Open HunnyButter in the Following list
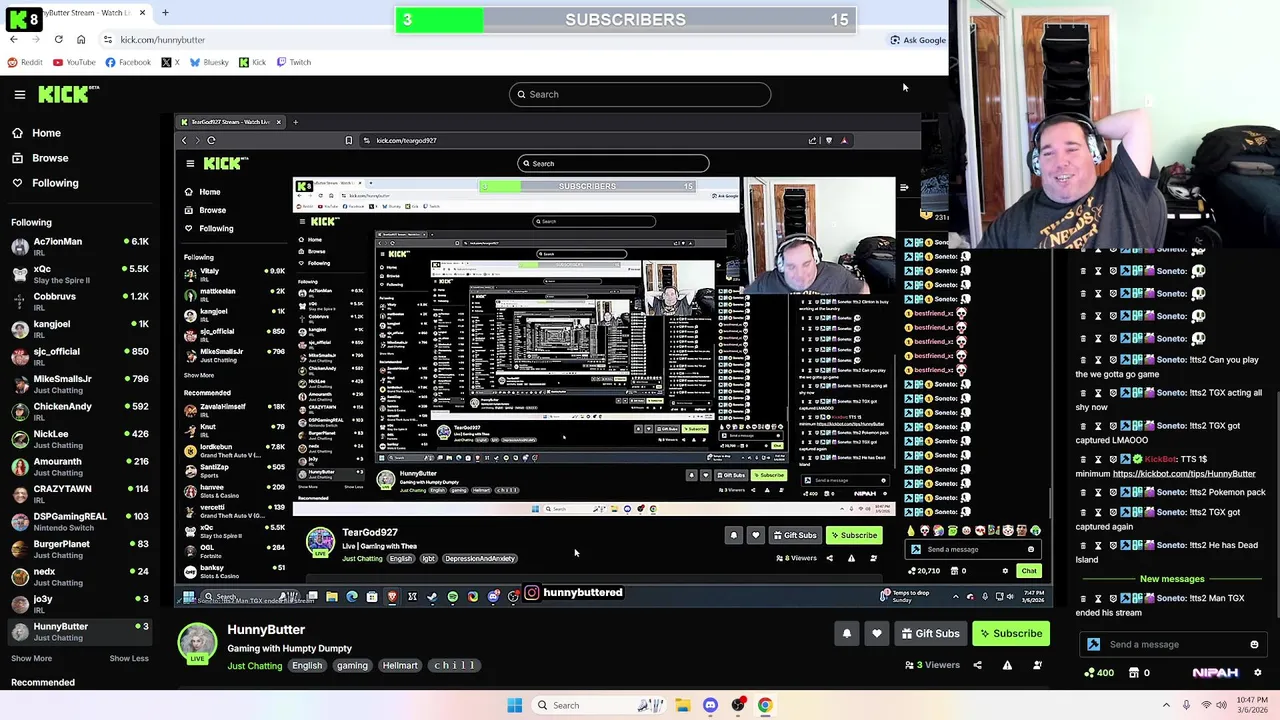The image size is (1280, 720). click(80, 631)
